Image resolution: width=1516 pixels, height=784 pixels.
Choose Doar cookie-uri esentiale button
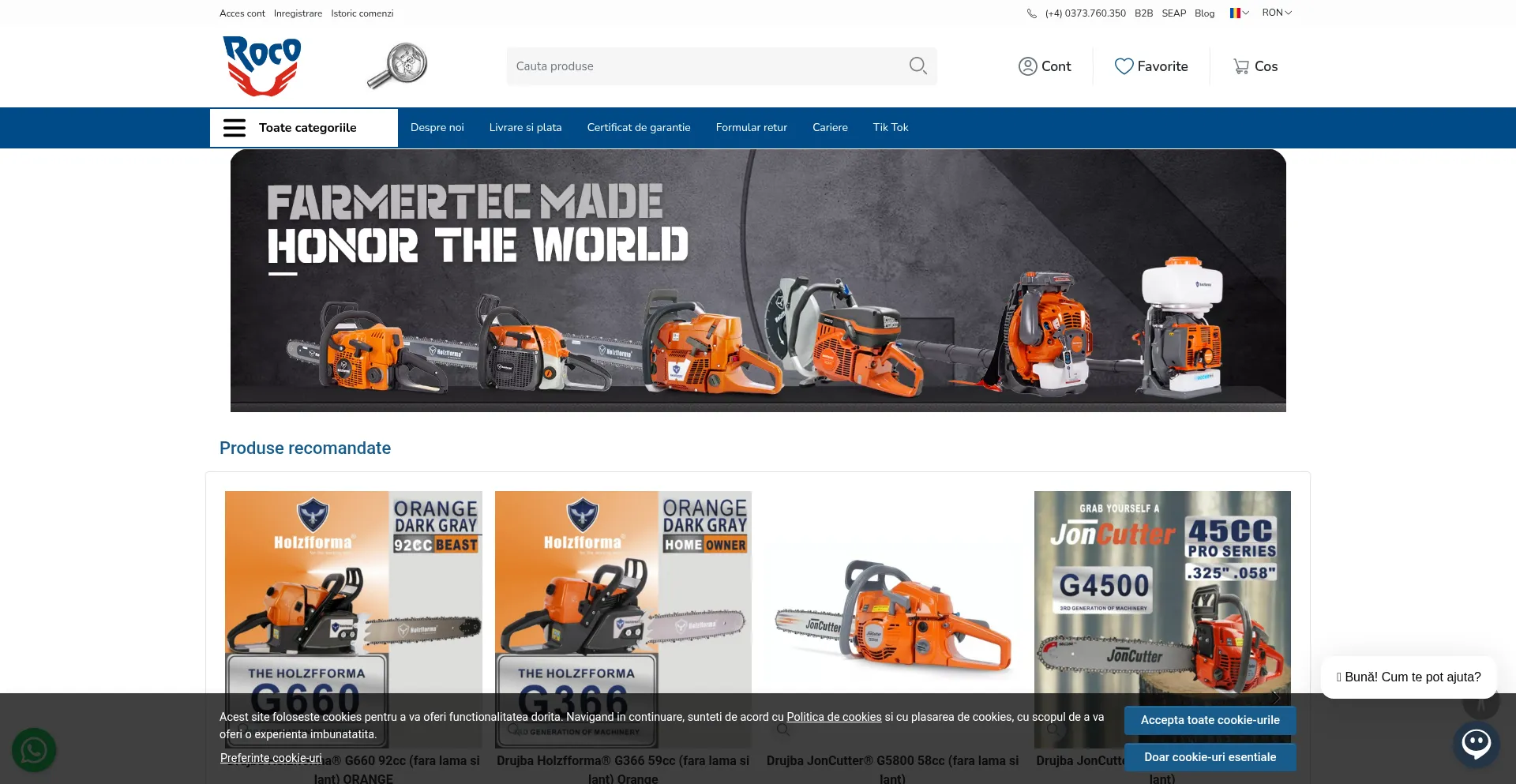[x=1210, y=757]
